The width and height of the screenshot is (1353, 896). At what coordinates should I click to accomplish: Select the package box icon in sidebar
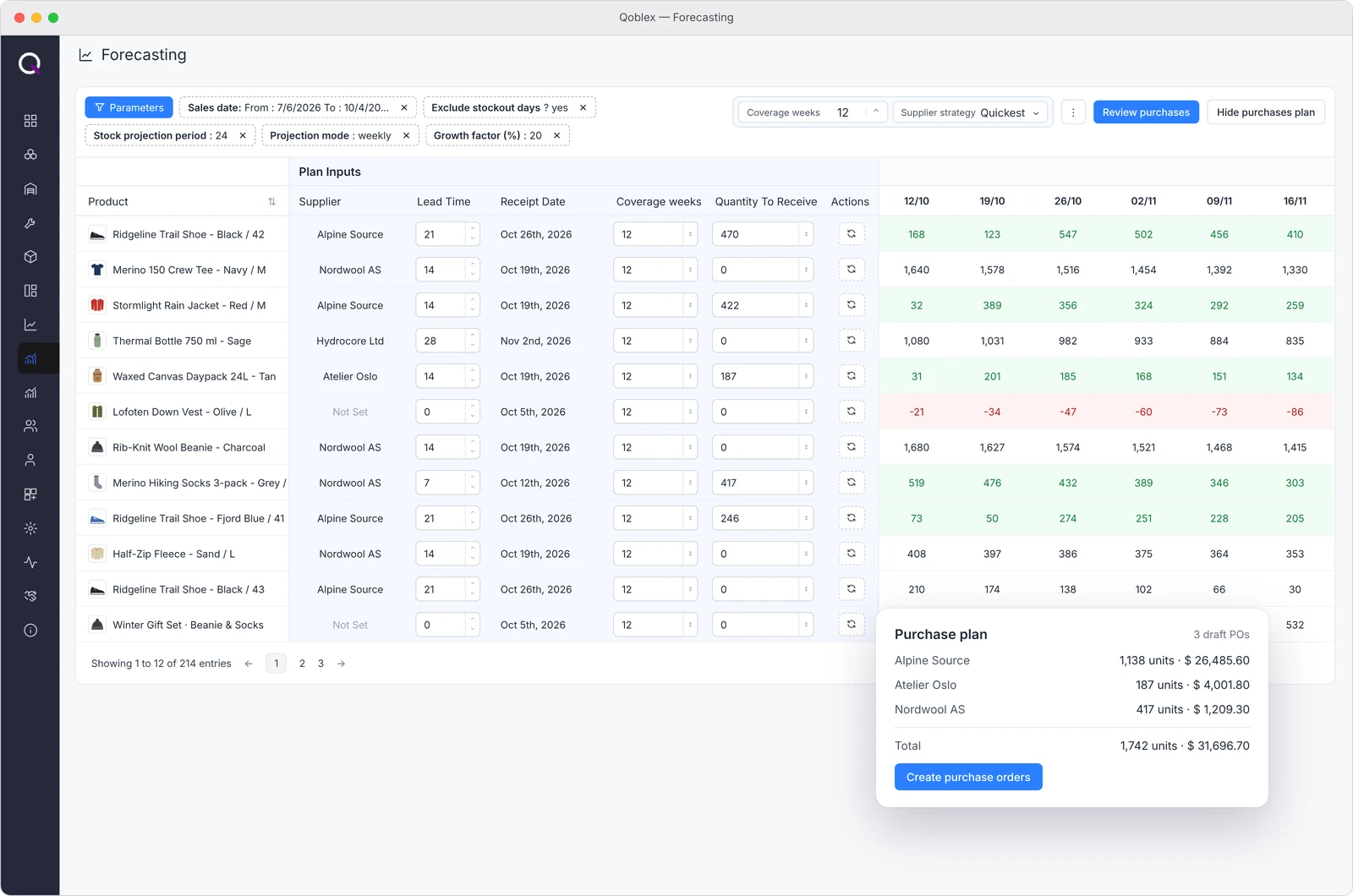(30, 257)
